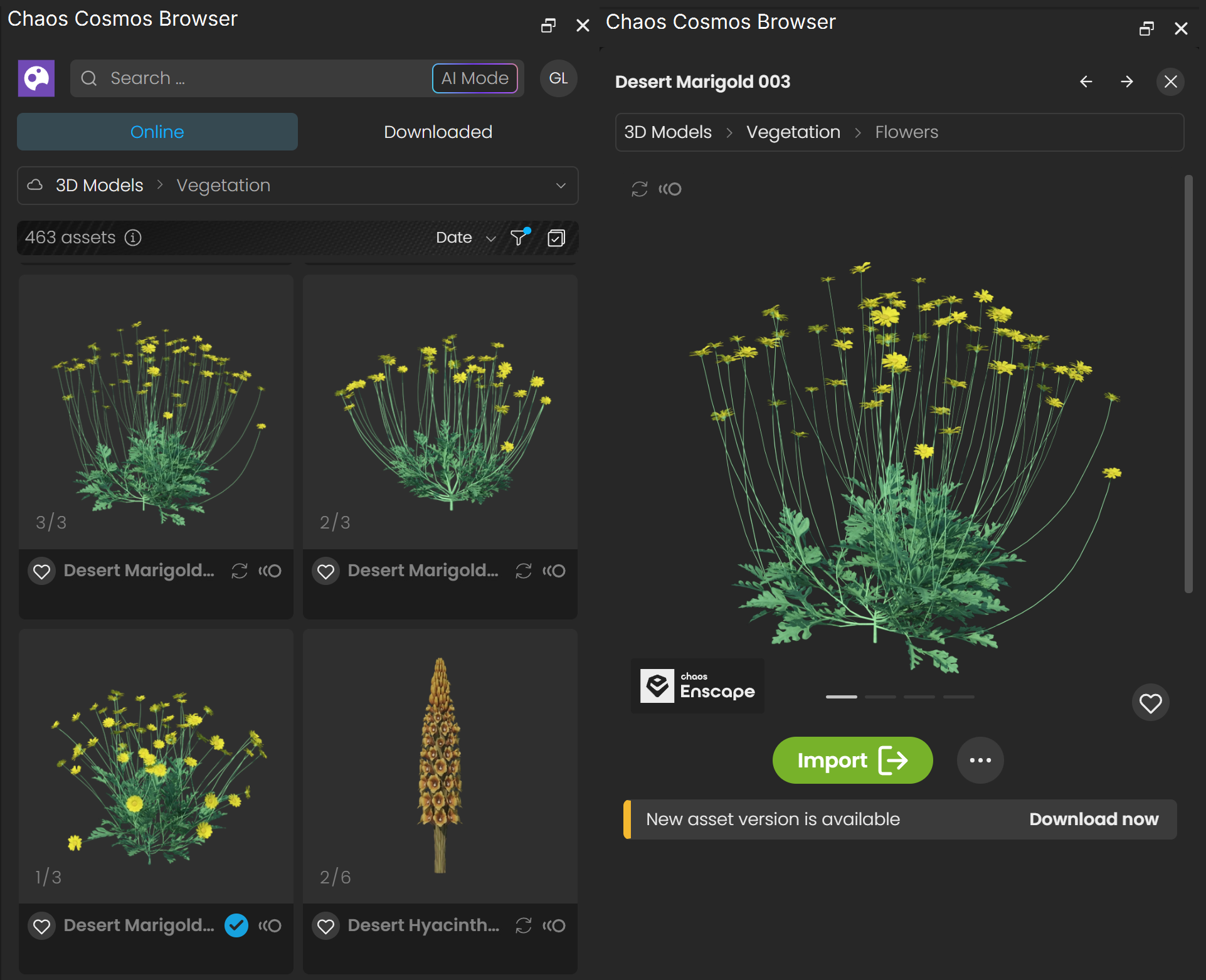Restore down the right Chaos Cosmos Browser window
Screen dimensions: 1206x980
tap(1146, 29)
